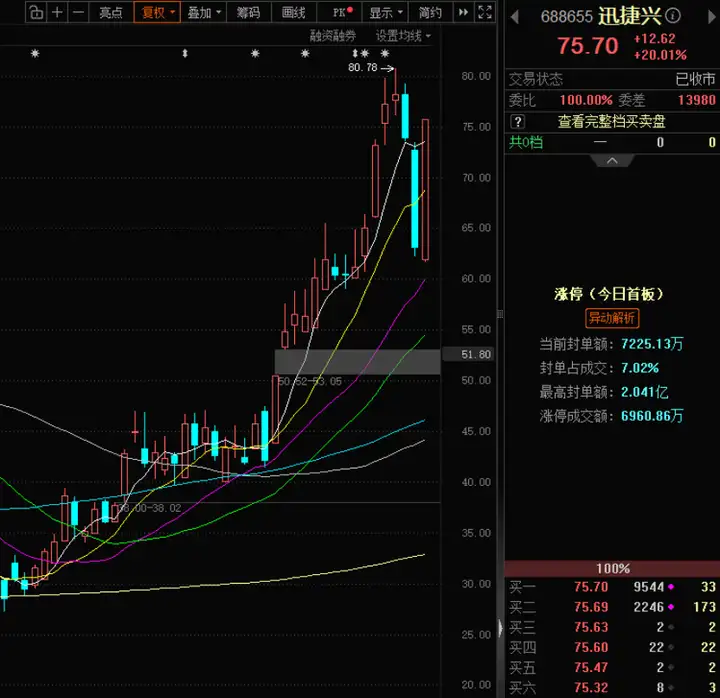
Task: Click the fullscreen expand icon
Action: pos(485,12)
